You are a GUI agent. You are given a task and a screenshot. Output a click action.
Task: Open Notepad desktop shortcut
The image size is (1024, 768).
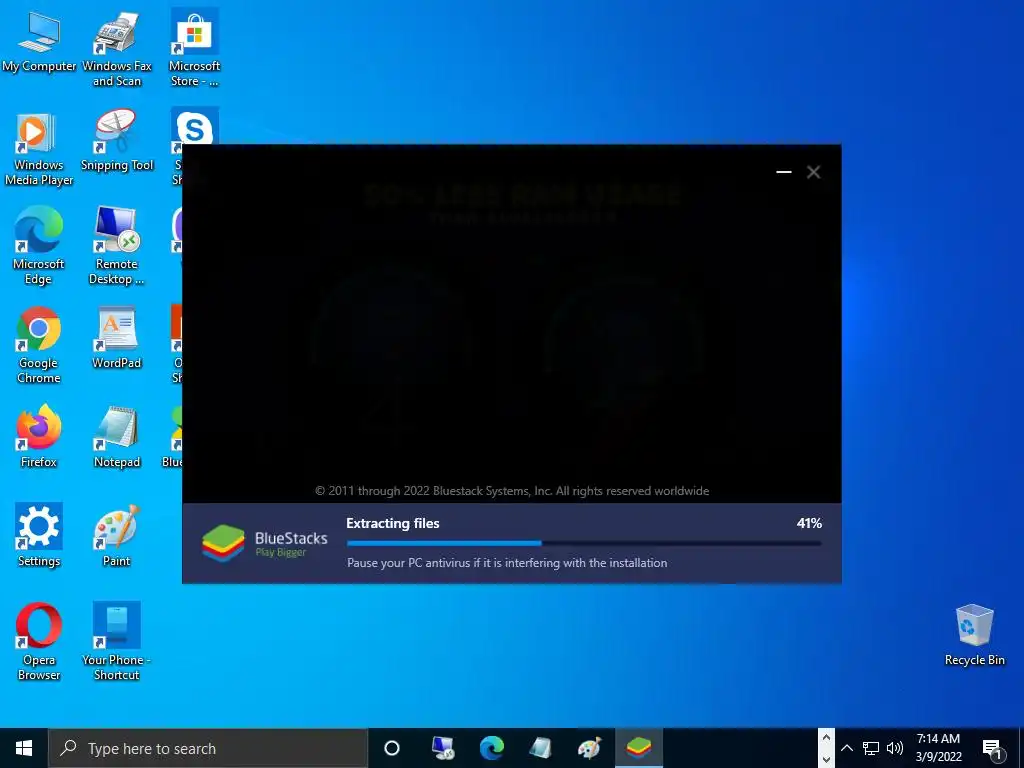point(117,438)
